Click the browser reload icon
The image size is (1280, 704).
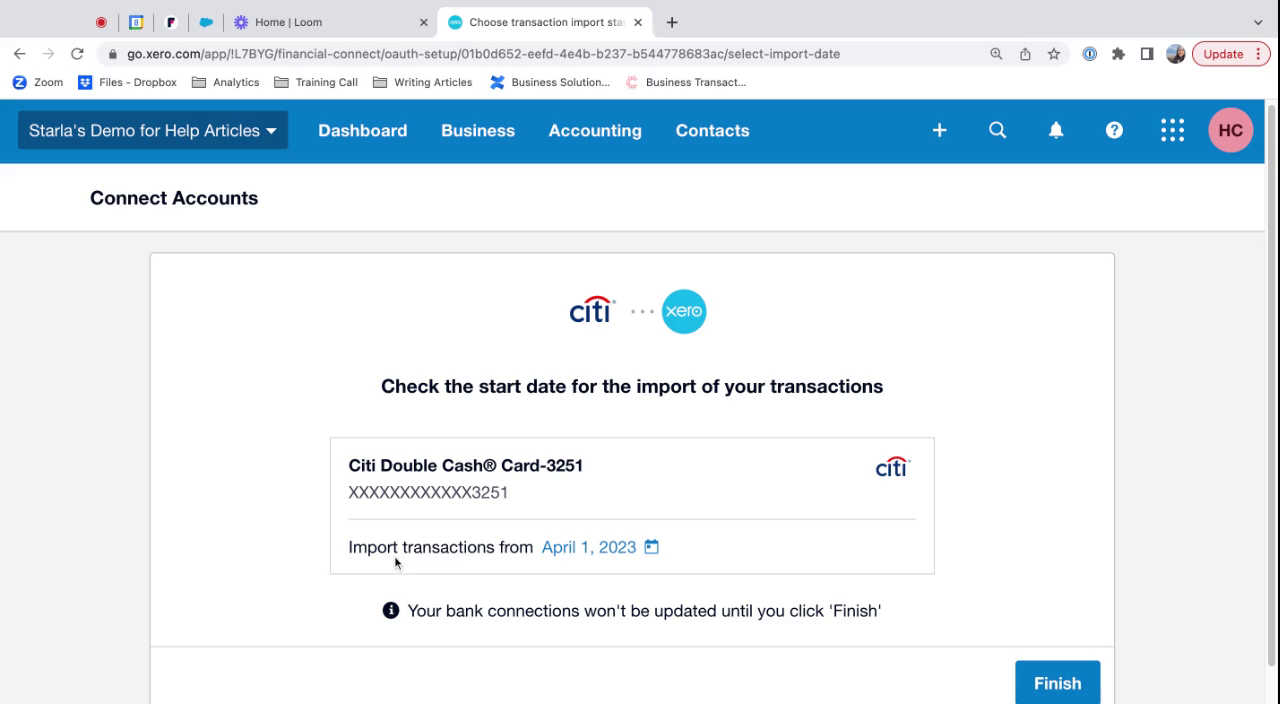click(x=77, y=54)
